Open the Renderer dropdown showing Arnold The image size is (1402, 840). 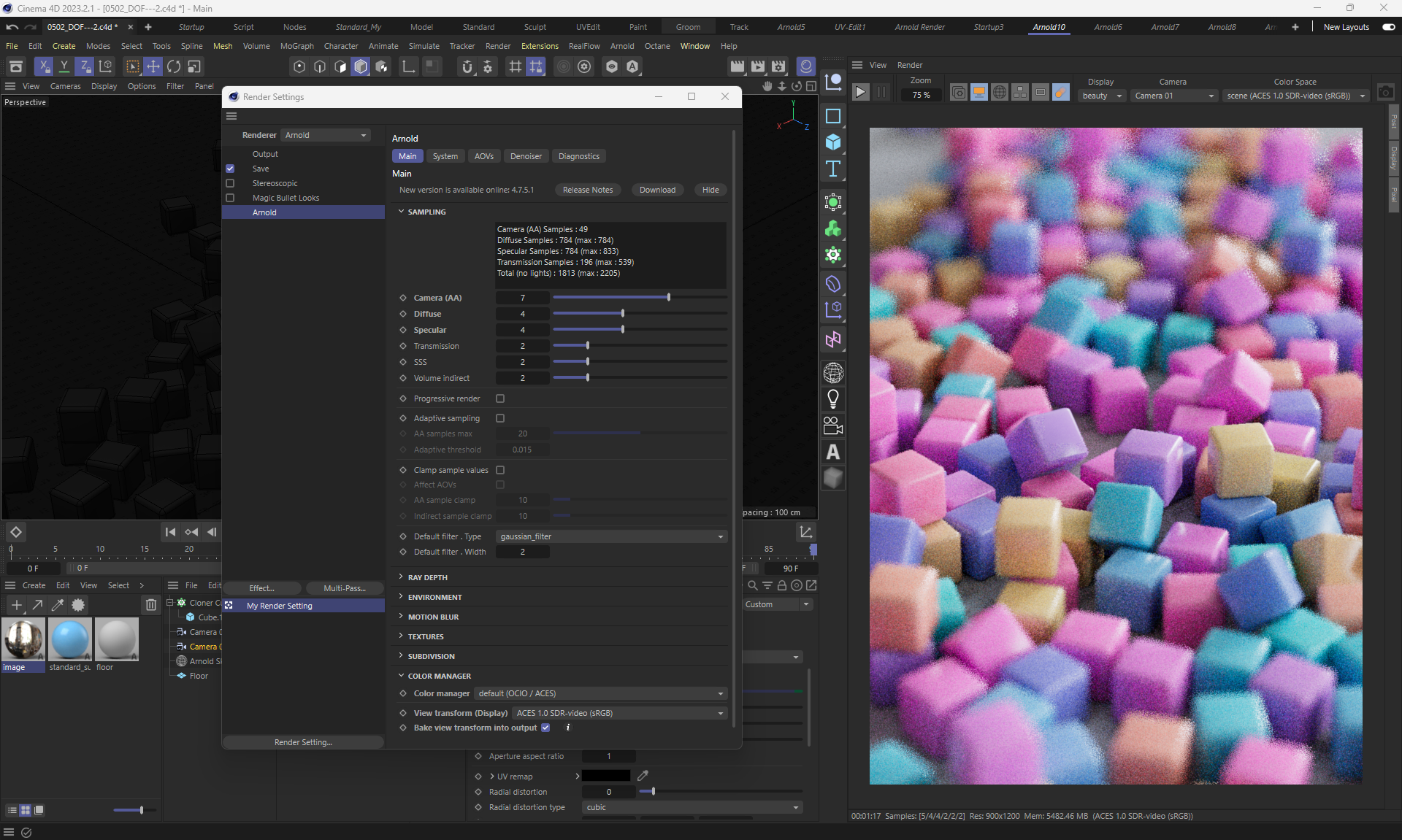[326, 135]
